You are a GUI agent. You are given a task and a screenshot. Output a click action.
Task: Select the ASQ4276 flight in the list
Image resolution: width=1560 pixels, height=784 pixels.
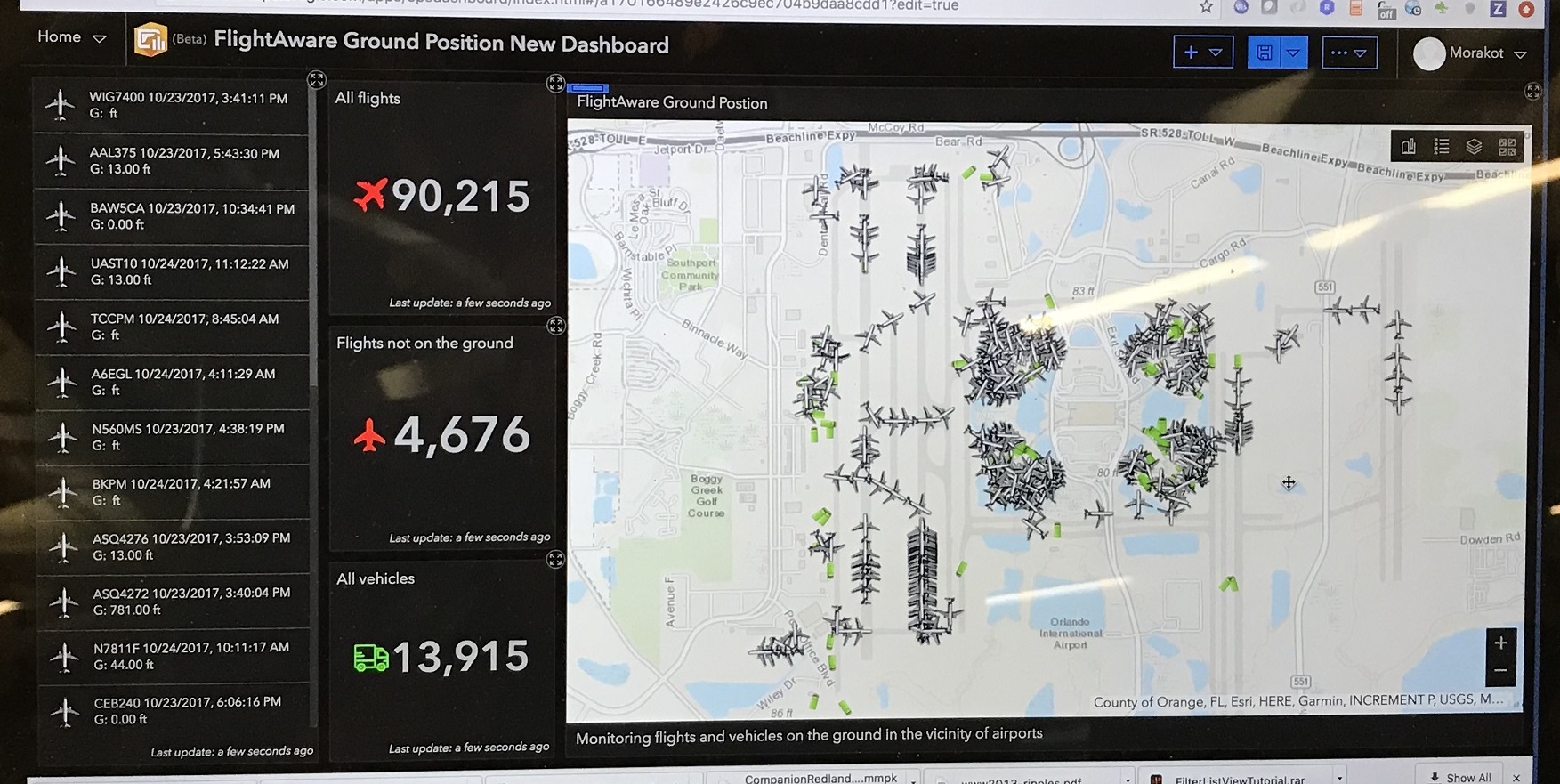click(x=174, y=546)
